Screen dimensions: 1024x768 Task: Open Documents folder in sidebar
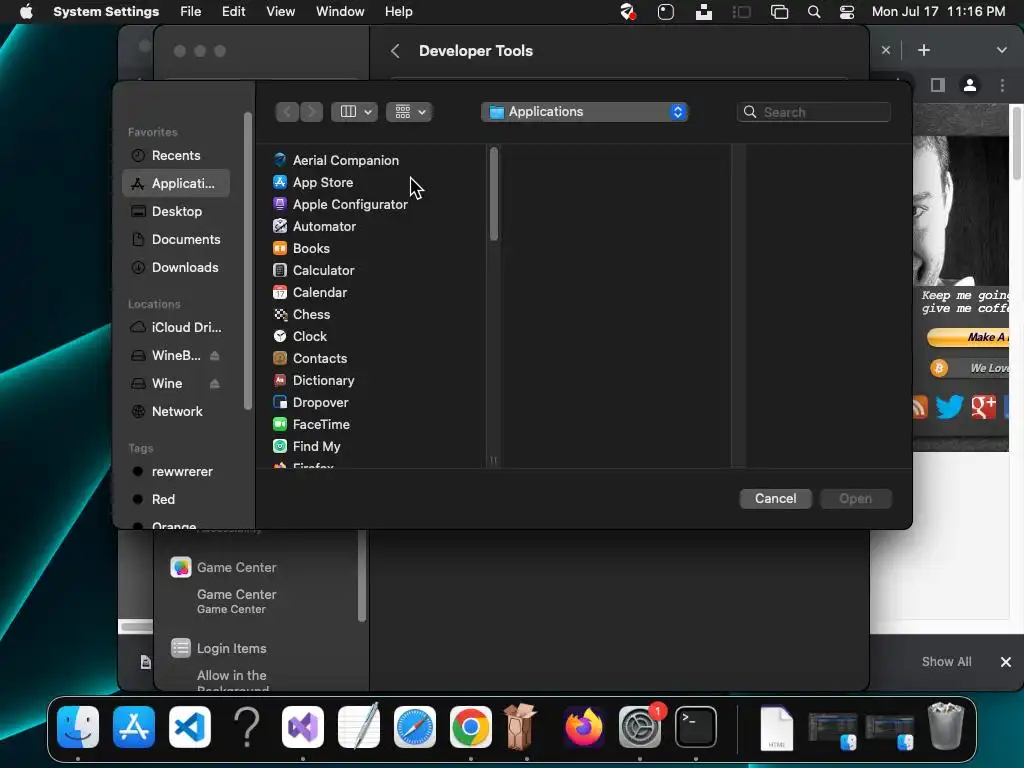[176, 240]
